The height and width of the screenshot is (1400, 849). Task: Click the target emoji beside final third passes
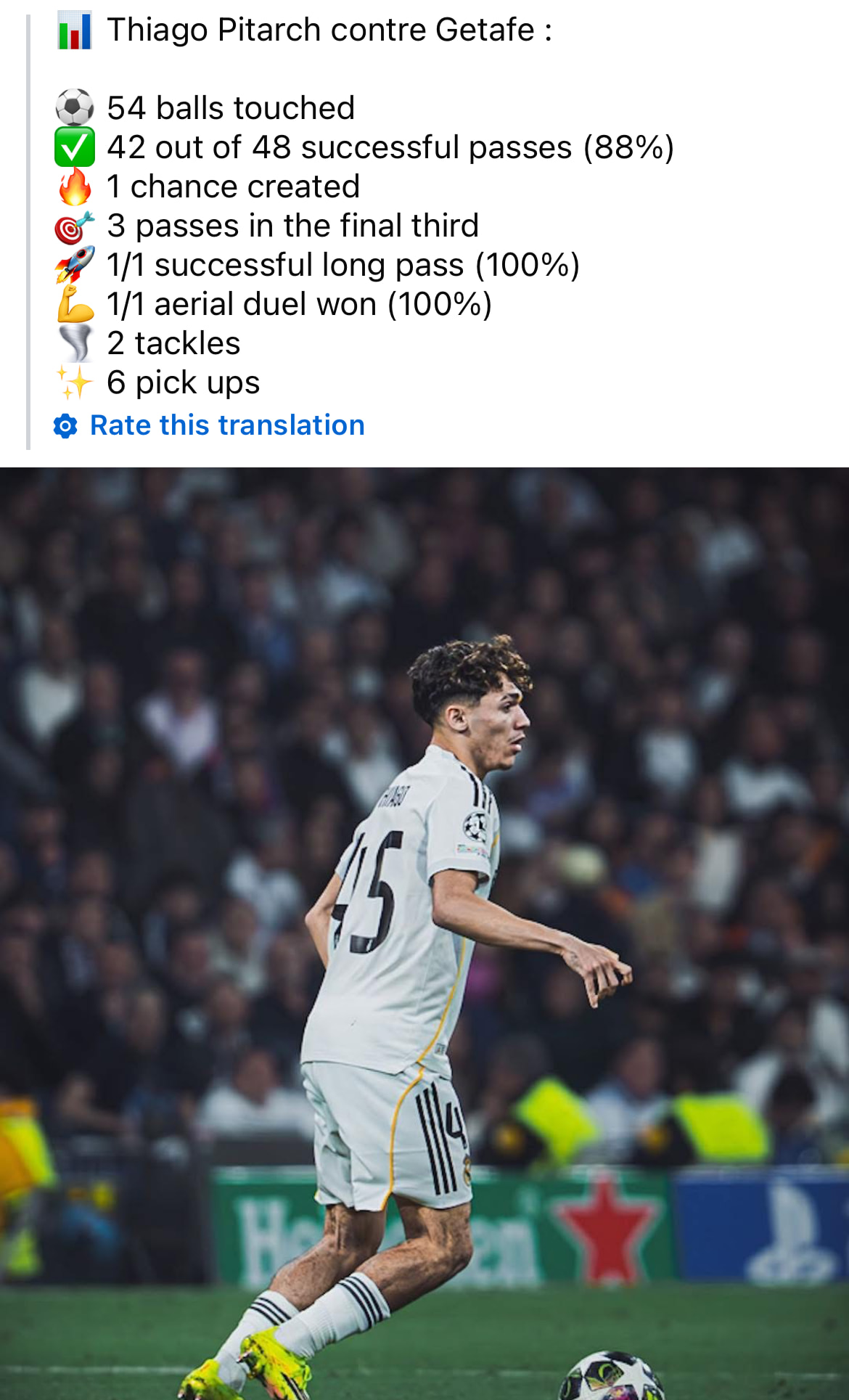(x=75, y=226)
